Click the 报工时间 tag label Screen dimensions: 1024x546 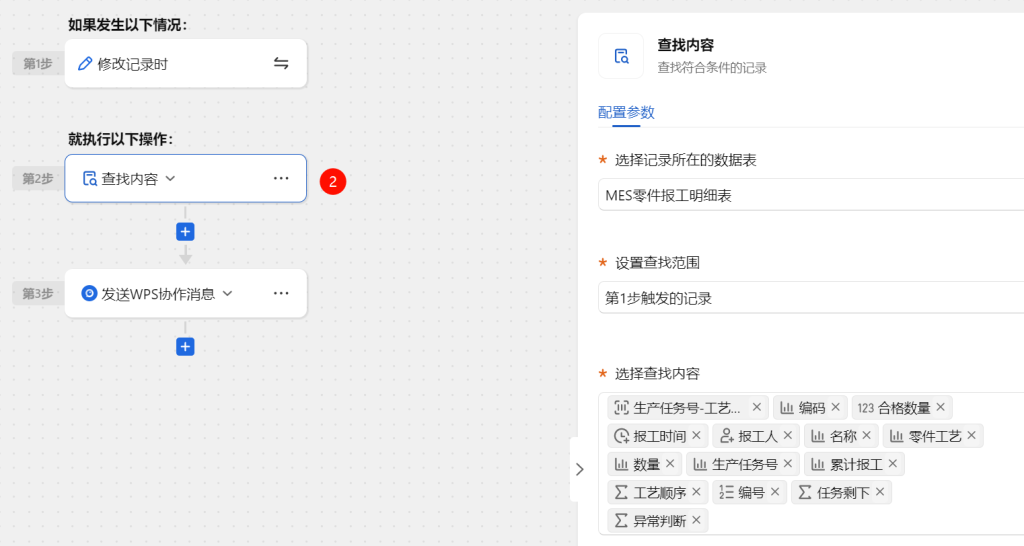point(660,436)
